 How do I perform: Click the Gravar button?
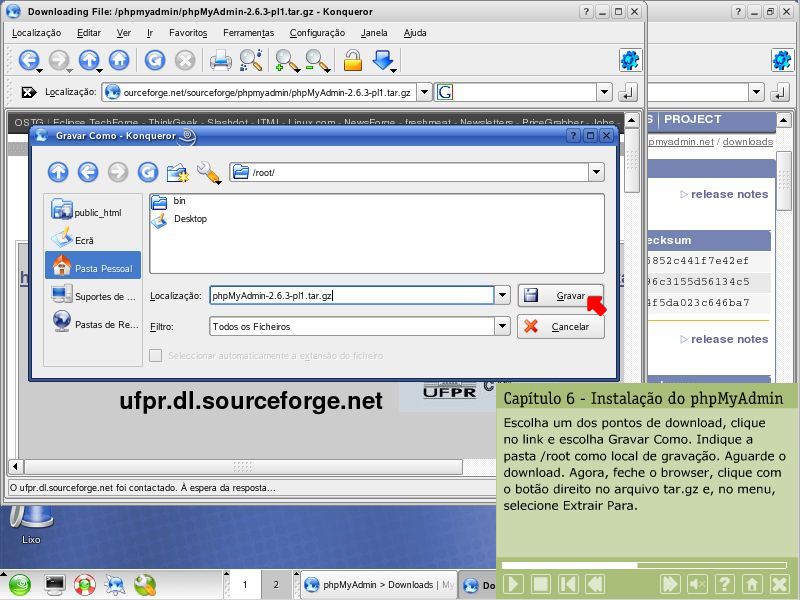(x=560, y=296)
